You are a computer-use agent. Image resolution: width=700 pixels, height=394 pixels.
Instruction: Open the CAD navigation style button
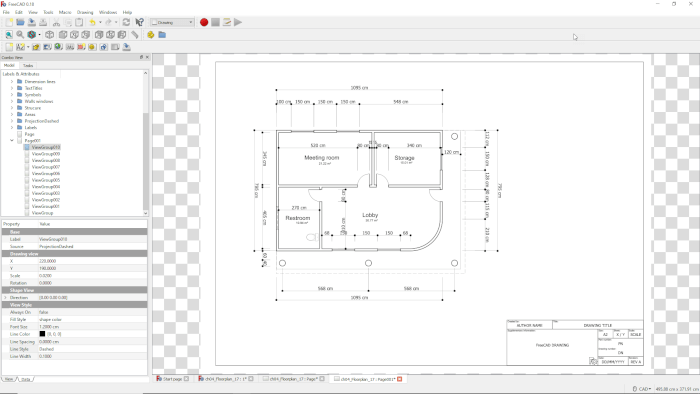click(641, 389)
